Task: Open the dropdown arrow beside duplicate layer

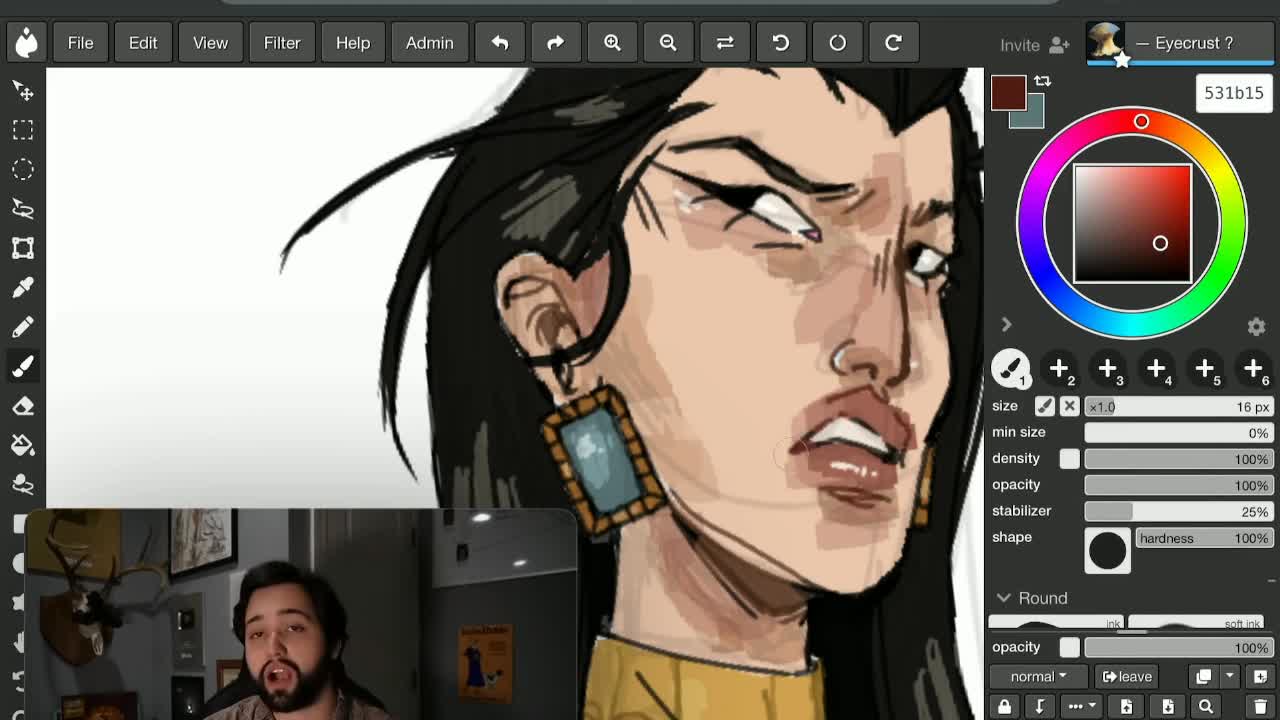Action: point(1229,677)
